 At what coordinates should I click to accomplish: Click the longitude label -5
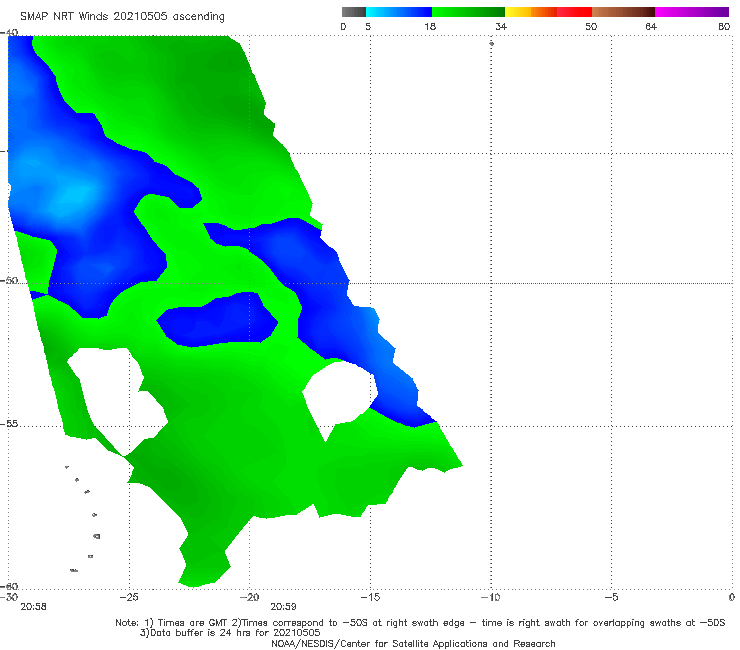pyautogui.click(x=611, y=597)
